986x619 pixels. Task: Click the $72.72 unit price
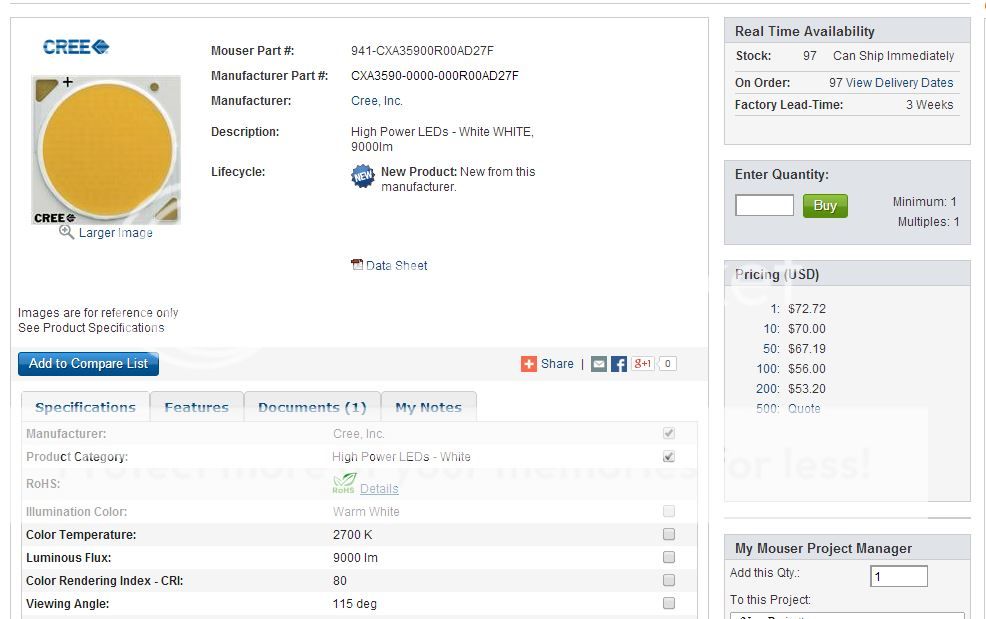[x=807, y=308]
